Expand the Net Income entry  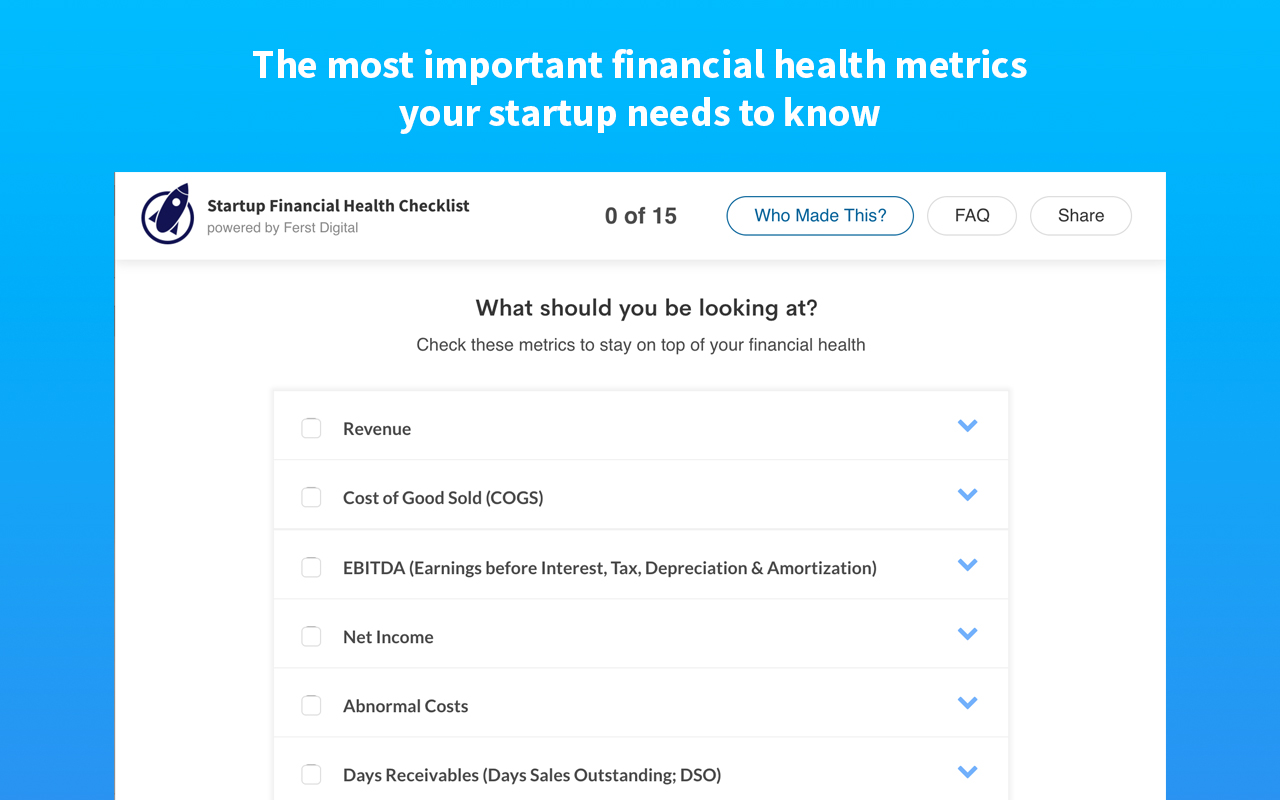[x=967, y=633]
